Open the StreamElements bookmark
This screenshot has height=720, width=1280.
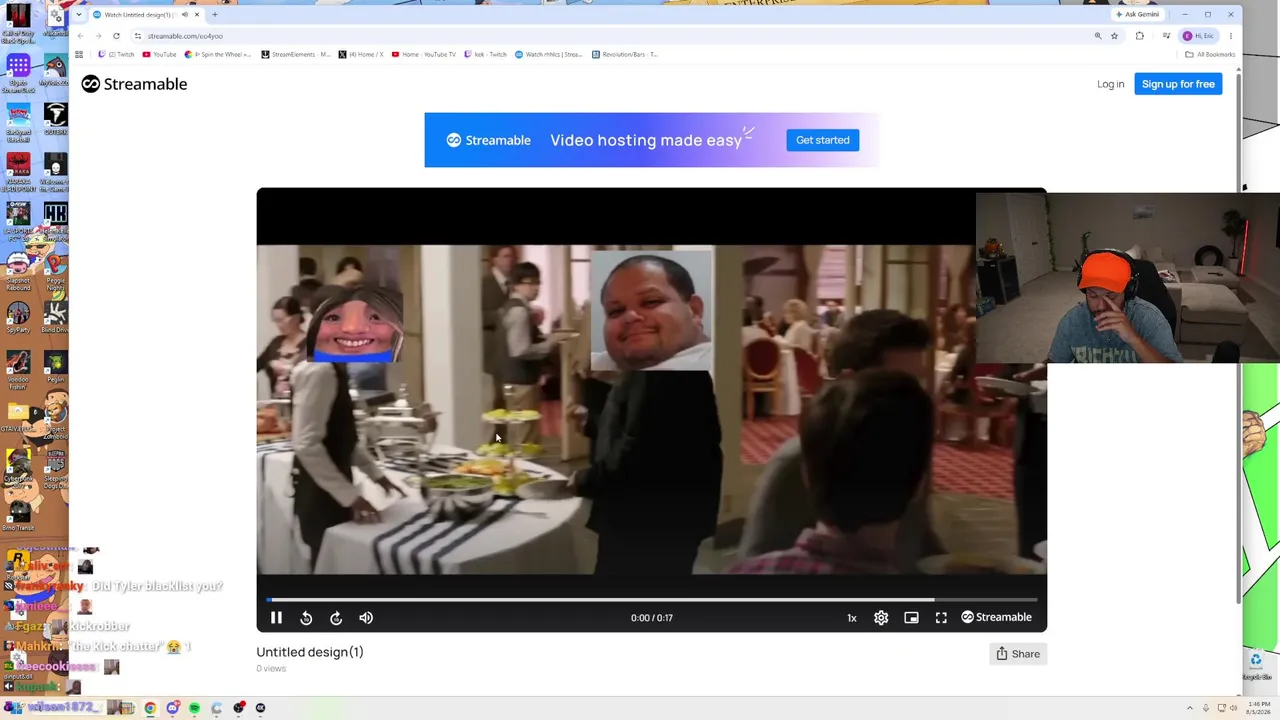click(295, 55)
